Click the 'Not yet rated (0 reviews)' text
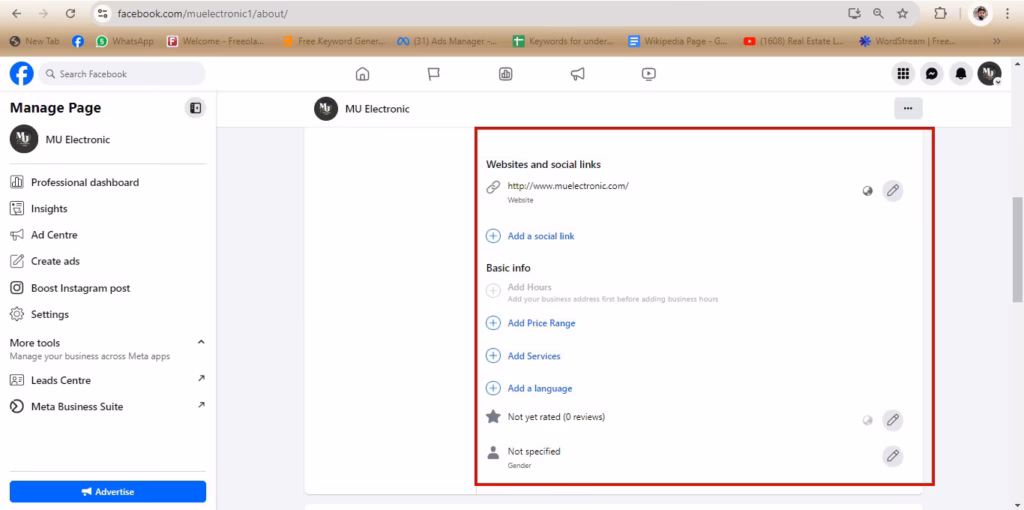1024x510 pixels. (556, 417)
